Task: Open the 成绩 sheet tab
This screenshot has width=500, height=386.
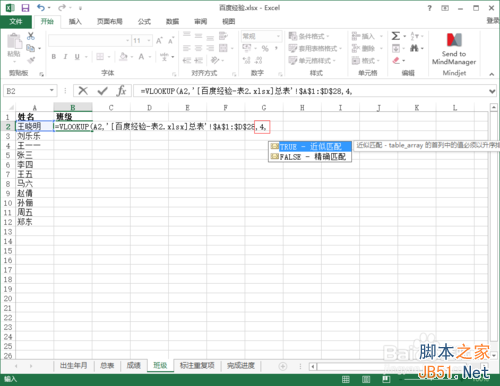Action: pos(134,366)
